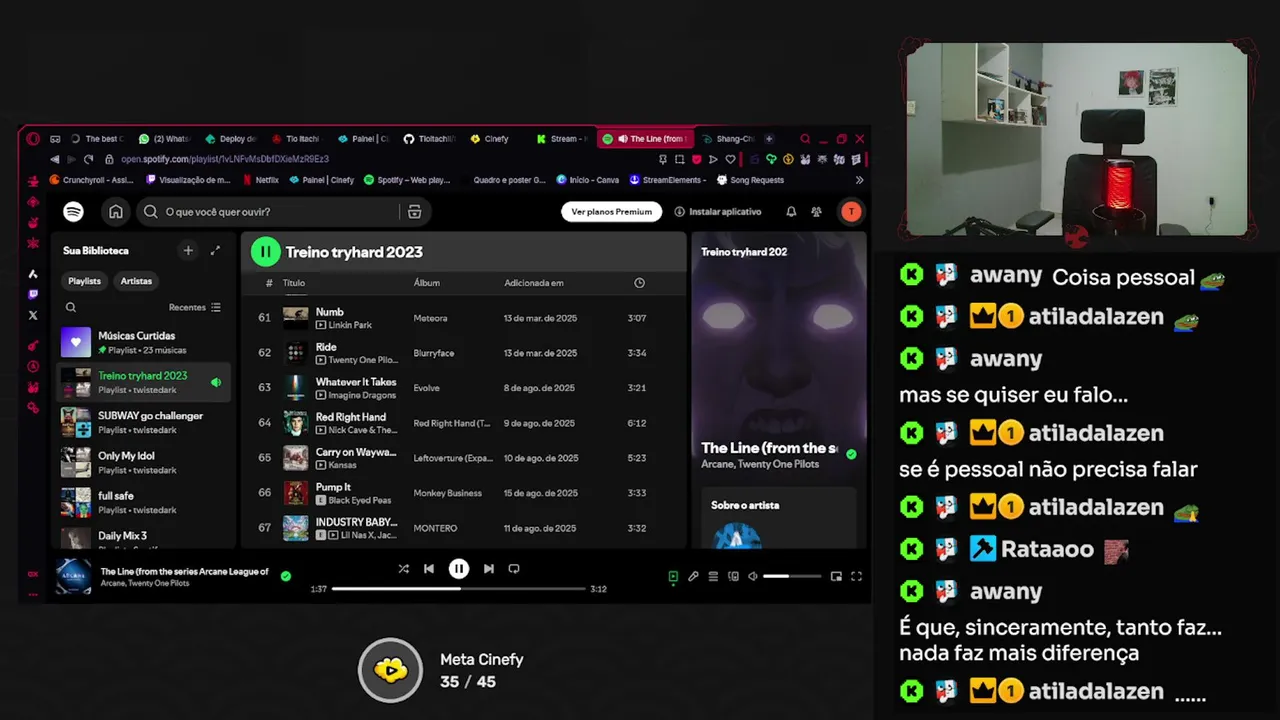Skip to the previous track
1280x720 pixels.
429,569
